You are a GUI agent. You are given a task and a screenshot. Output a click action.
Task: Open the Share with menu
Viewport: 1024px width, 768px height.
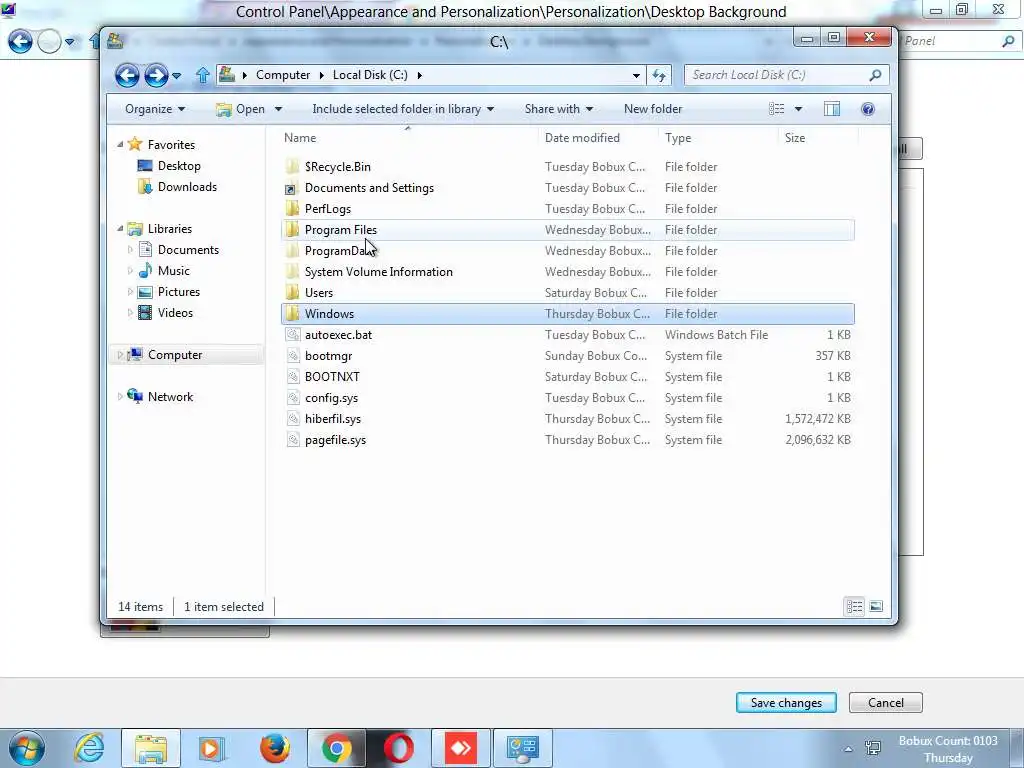[x=558, y=109]
